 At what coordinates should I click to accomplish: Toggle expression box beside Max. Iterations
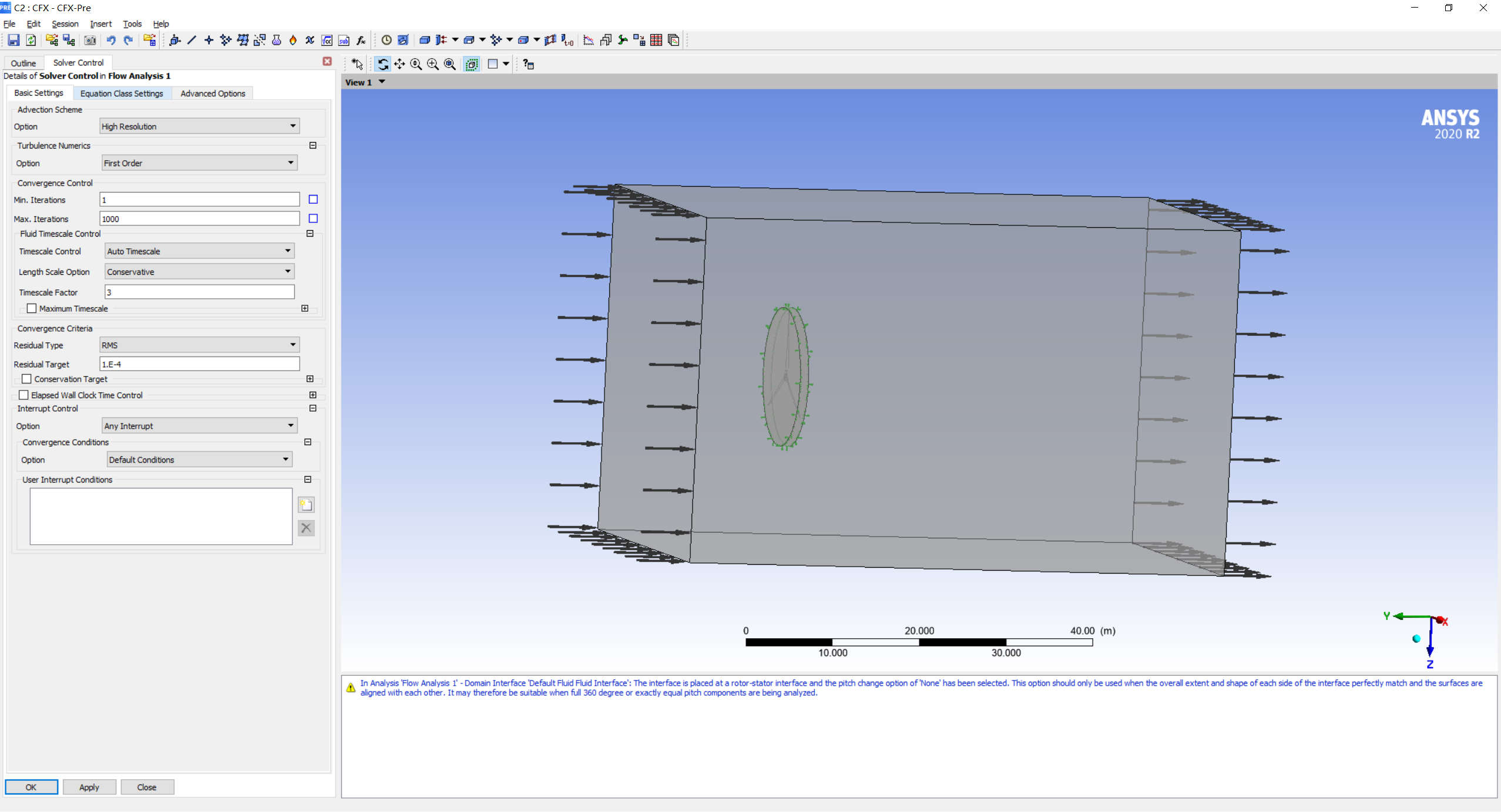pos(313,218)
